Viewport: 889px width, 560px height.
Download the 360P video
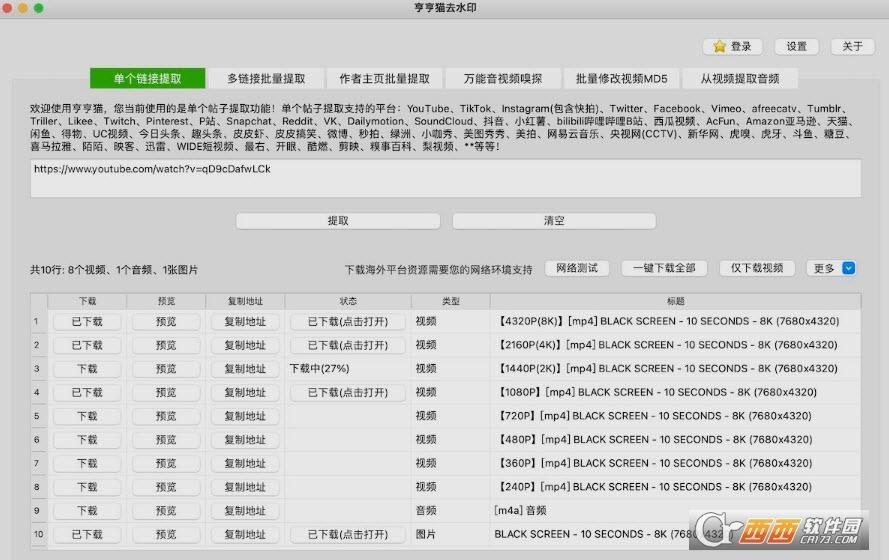tap(87, 464)
